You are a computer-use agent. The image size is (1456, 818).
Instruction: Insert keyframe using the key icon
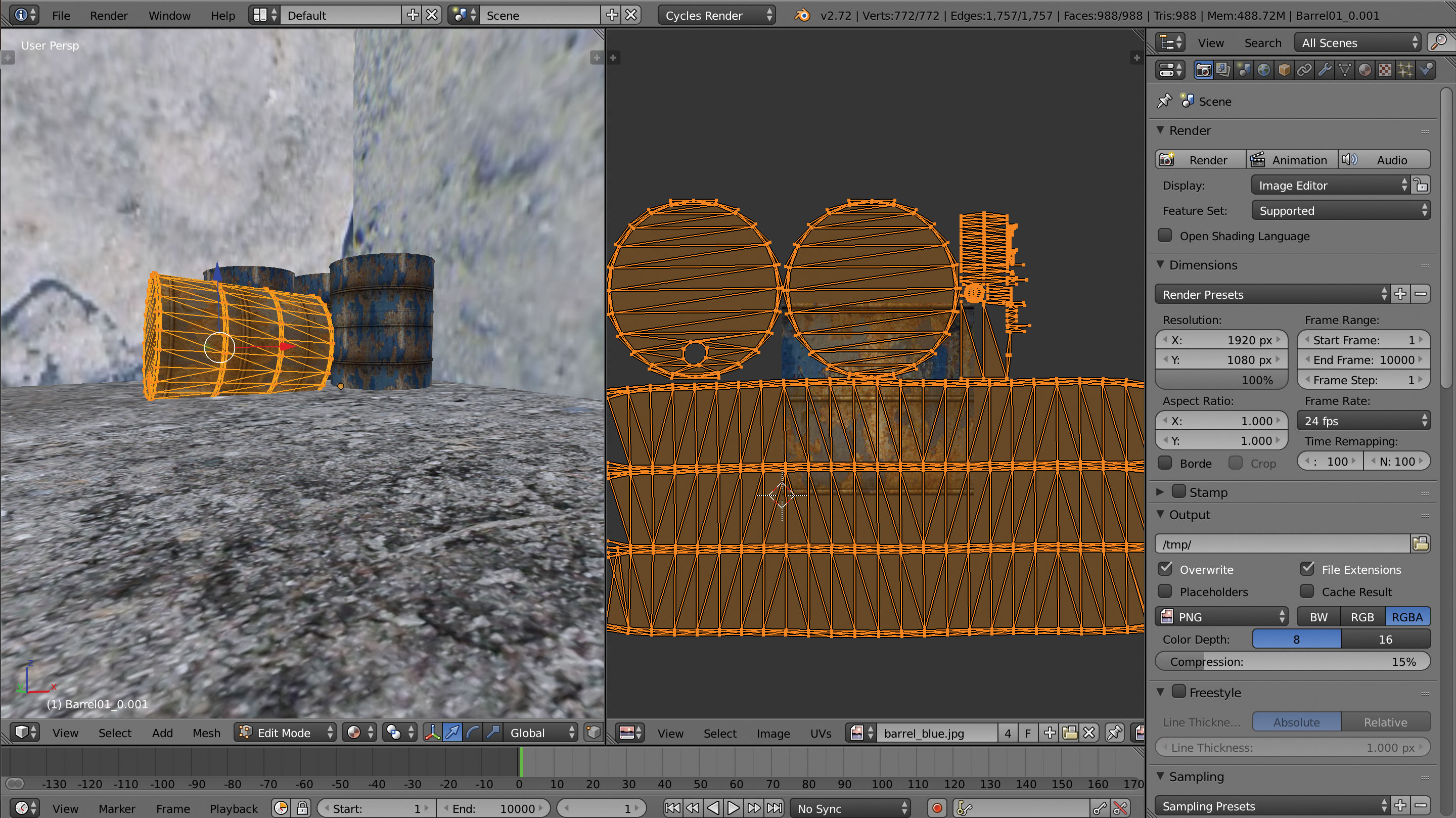pos(1101,808)
